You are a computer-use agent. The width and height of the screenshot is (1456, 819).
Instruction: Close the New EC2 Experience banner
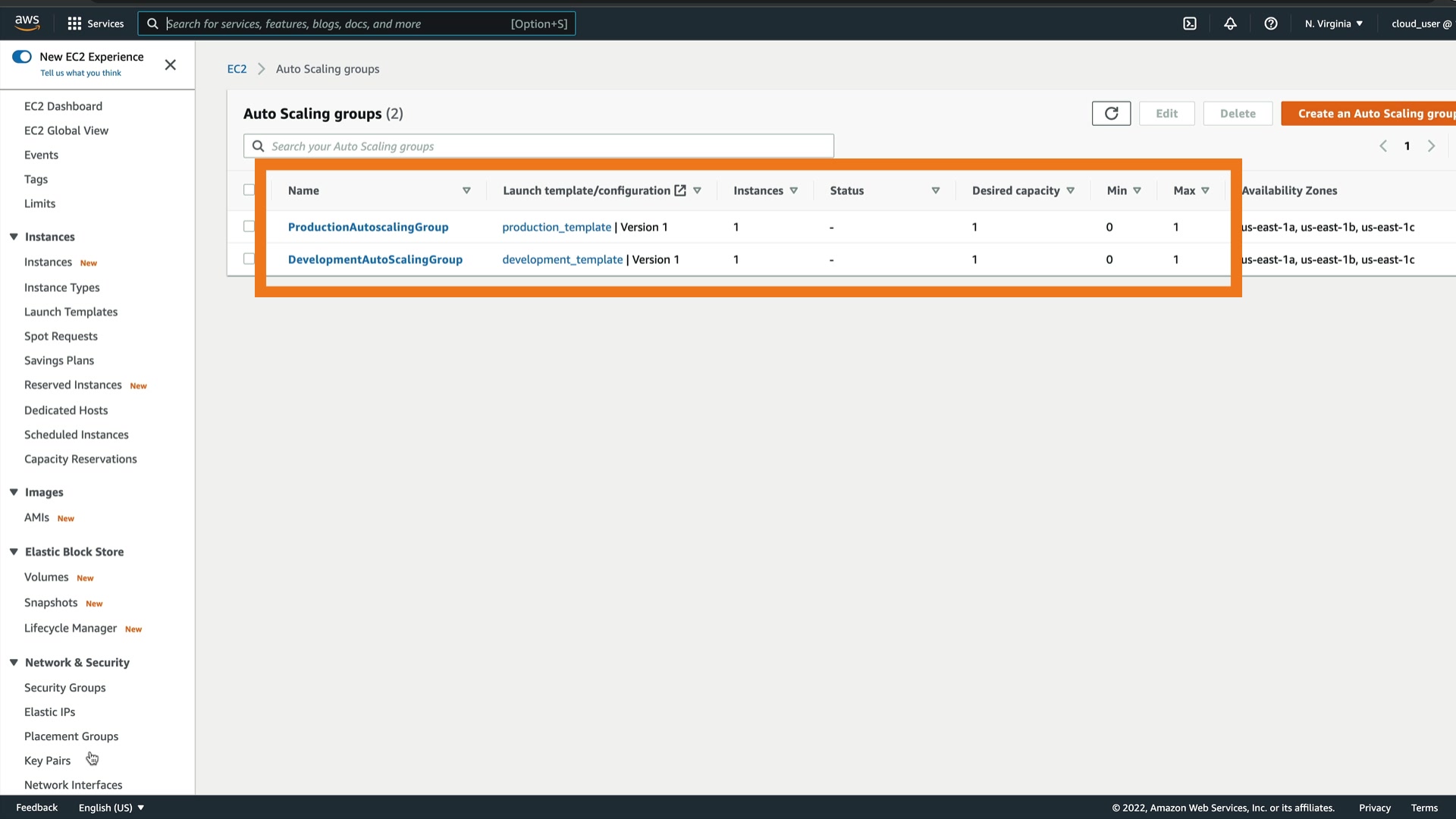[171, 64]
